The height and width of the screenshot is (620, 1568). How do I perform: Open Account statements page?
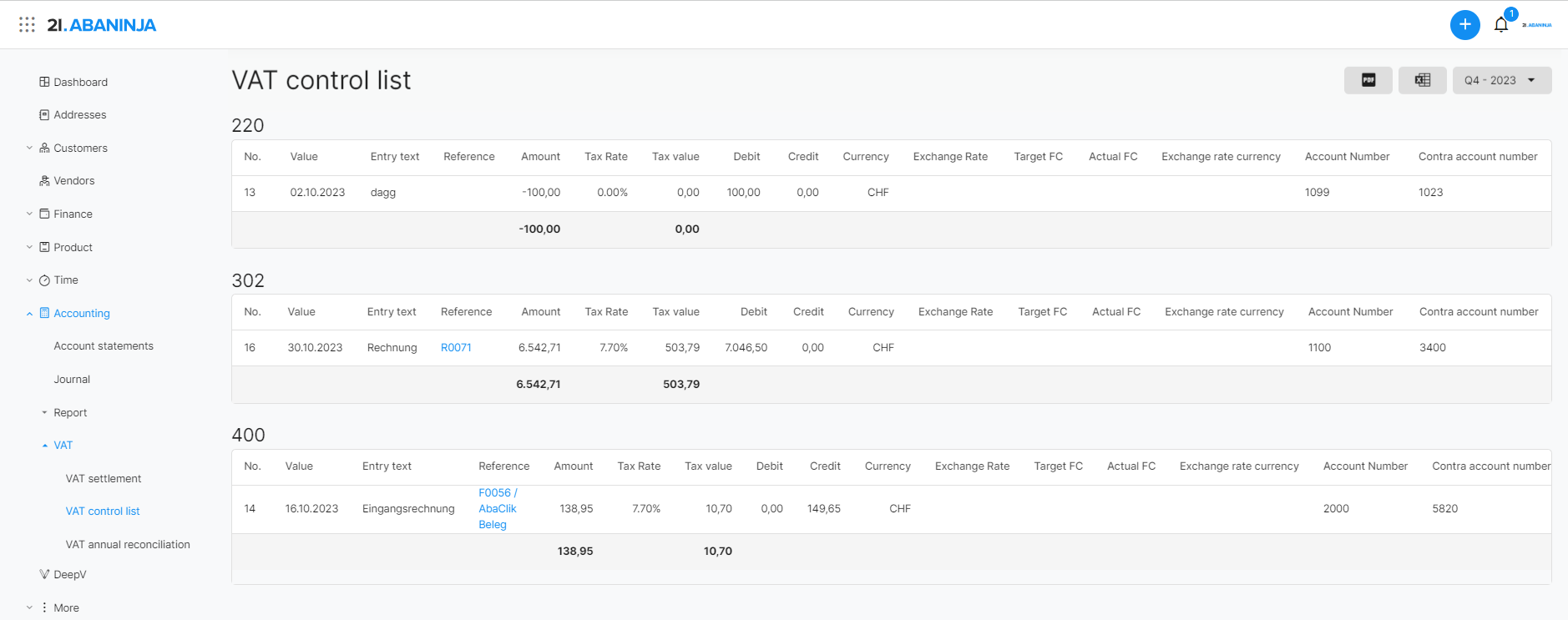(104, 345)
